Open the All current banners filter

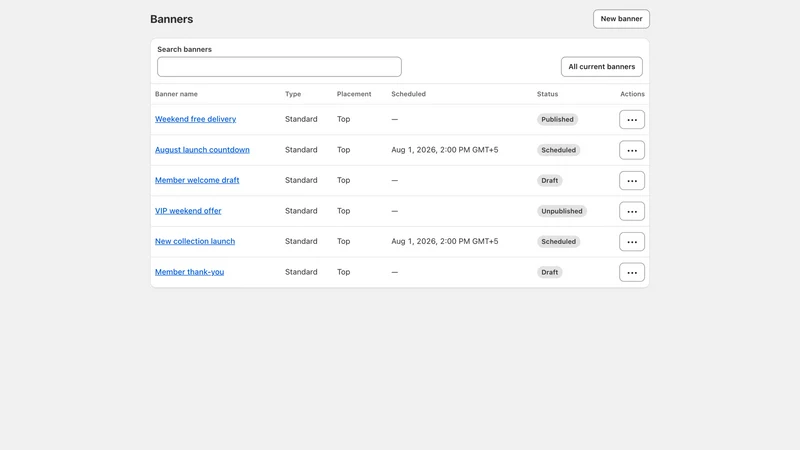(x=602, y=67)
